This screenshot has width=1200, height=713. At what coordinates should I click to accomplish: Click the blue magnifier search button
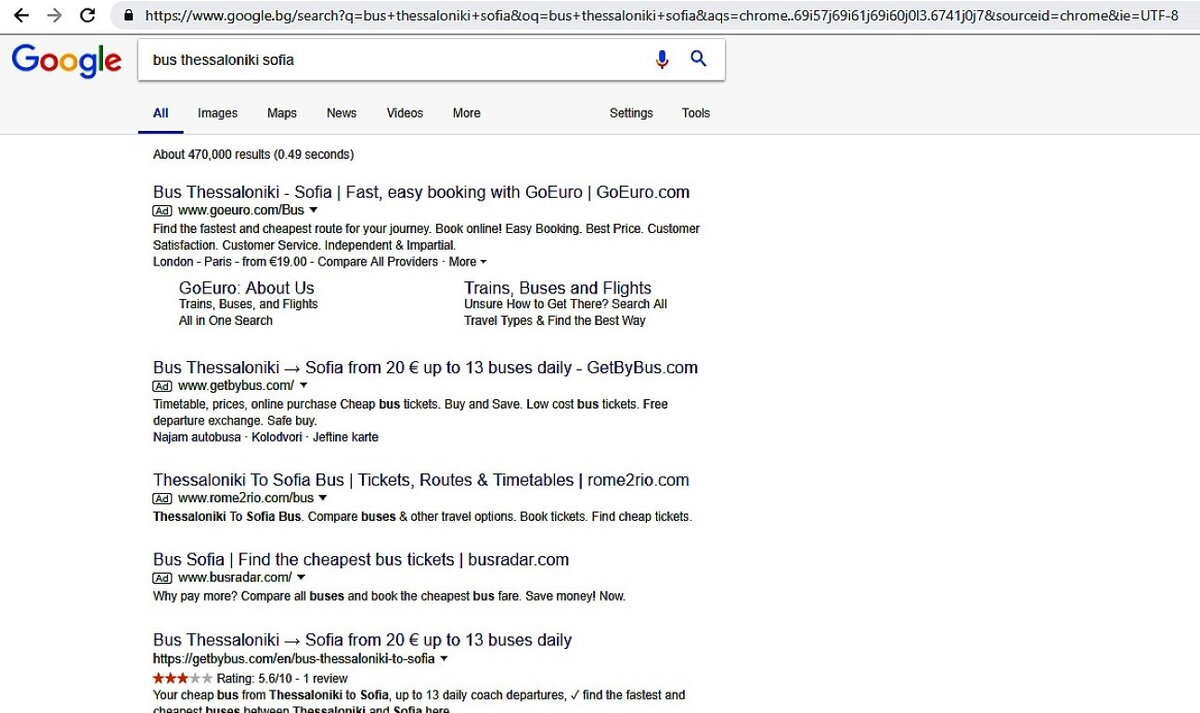coord(699,59)
